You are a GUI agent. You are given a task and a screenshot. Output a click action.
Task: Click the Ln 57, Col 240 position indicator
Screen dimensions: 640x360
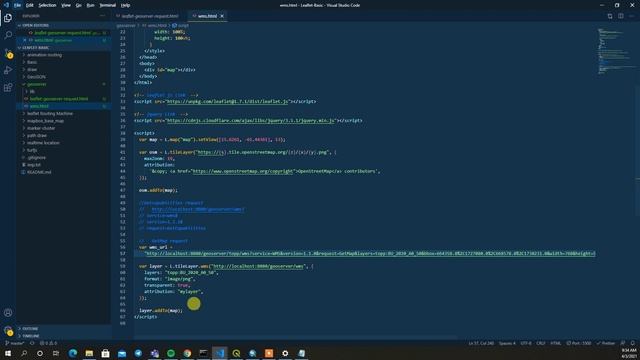[x=481, y=343]
